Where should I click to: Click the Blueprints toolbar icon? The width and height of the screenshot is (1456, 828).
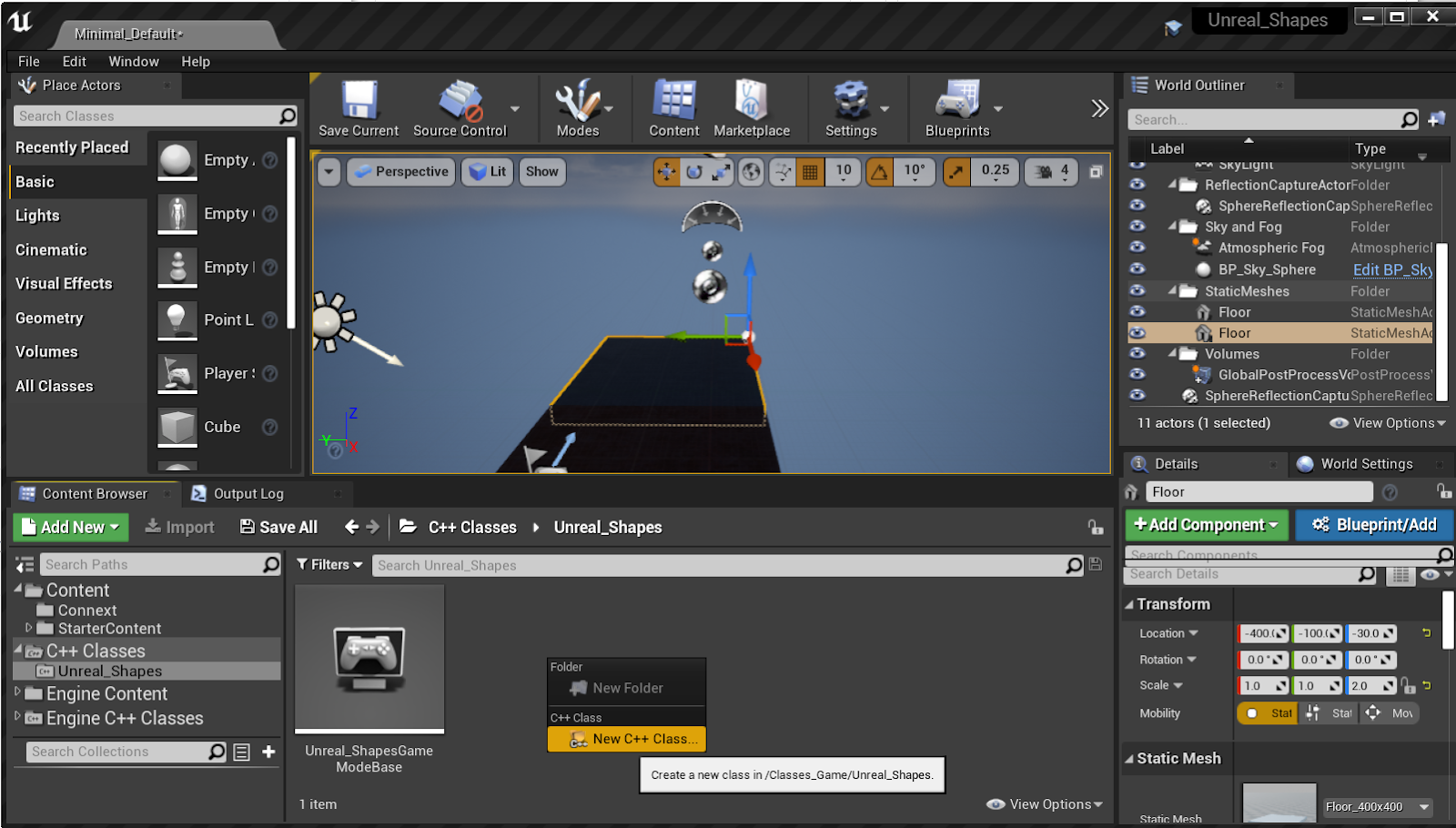957,100
